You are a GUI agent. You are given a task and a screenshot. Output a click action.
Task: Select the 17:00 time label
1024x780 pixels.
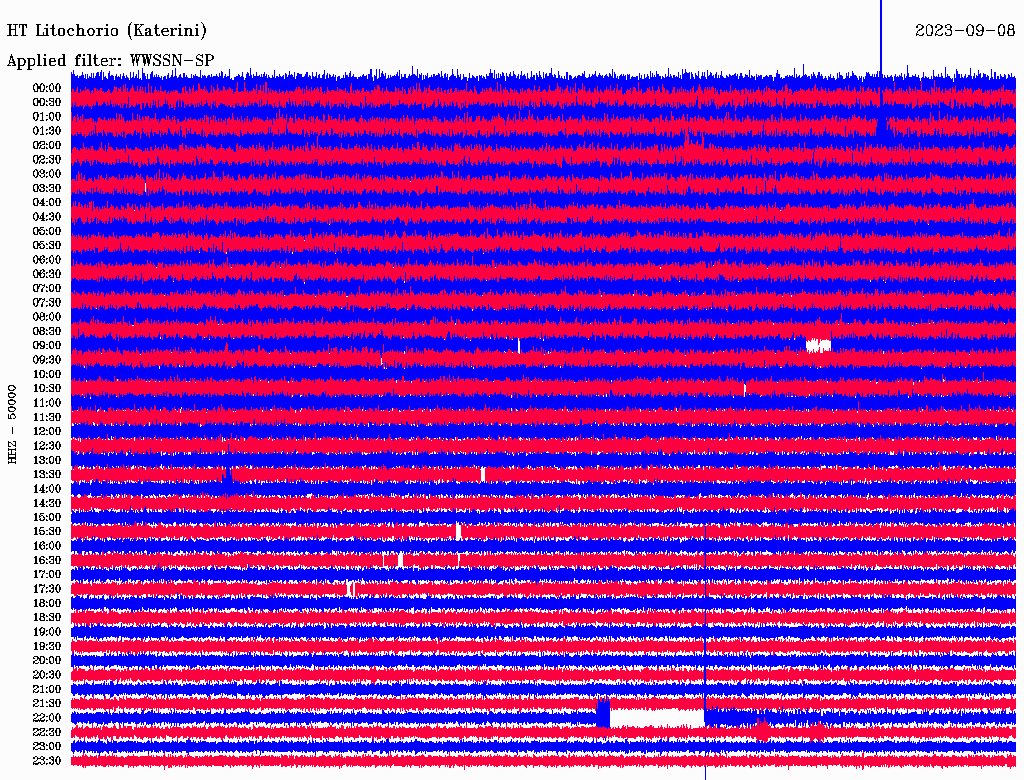[x=47, y=576]
